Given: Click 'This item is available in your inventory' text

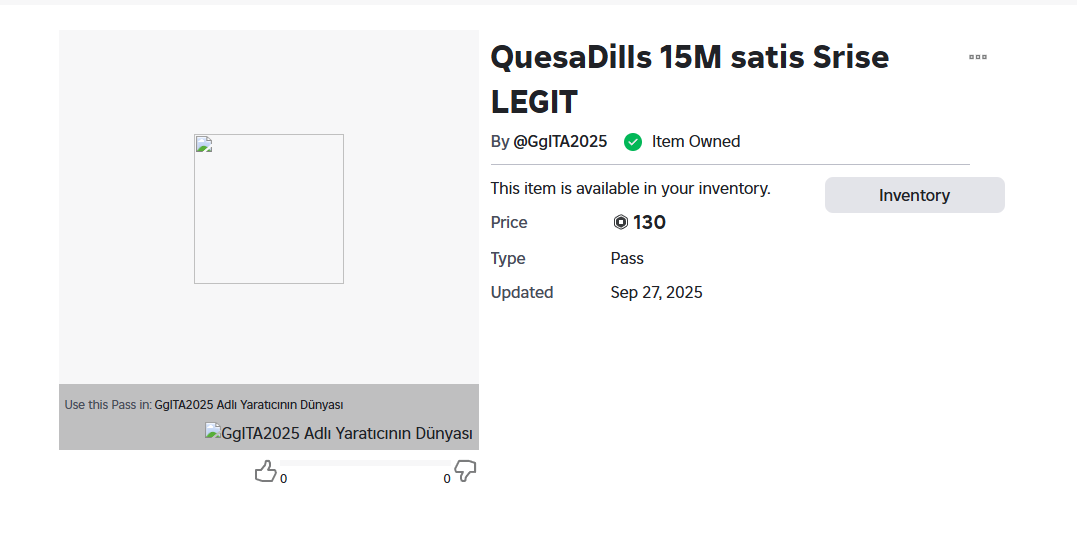Looking at the screenshot, I should 630,188.
